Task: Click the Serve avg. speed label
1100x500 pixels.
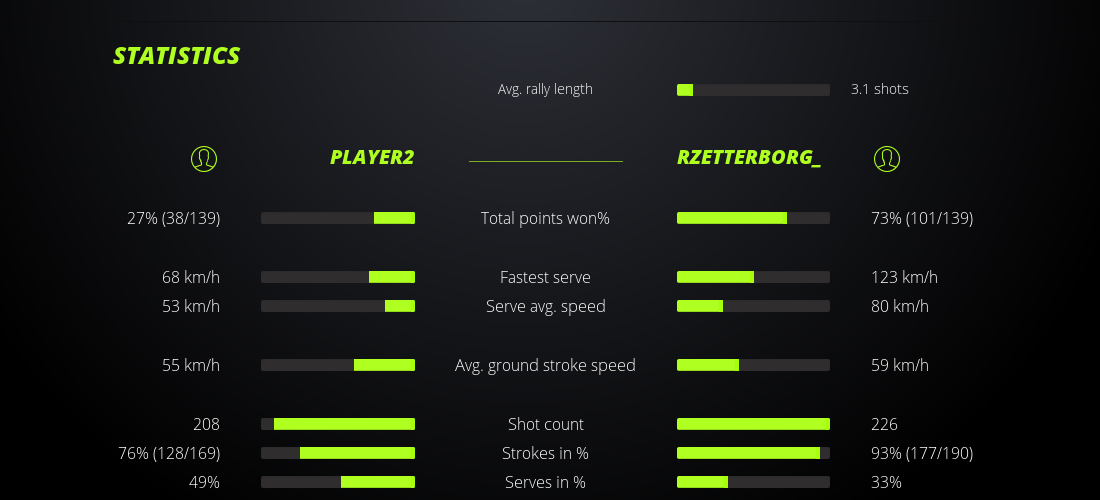Action: pos(545,306)
